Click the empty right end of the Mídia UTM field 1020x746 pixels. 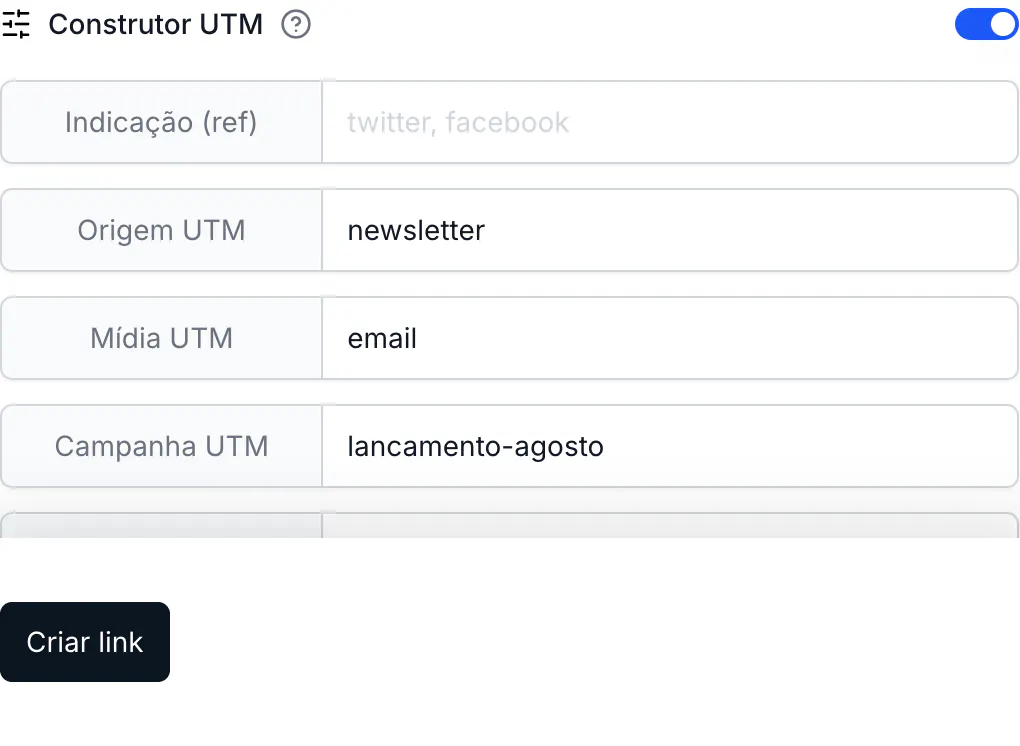(911, 338)
